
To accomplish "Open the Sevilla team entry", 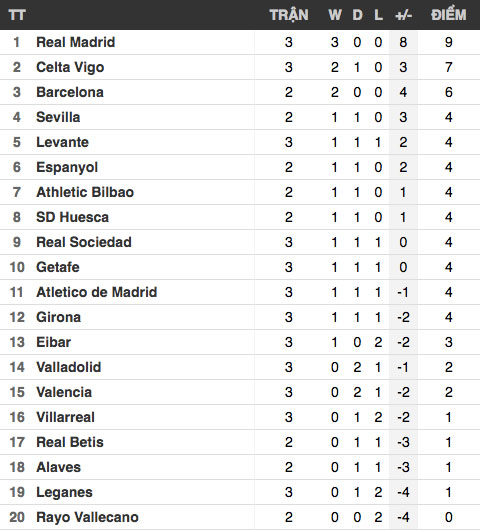I will point(58,117).
